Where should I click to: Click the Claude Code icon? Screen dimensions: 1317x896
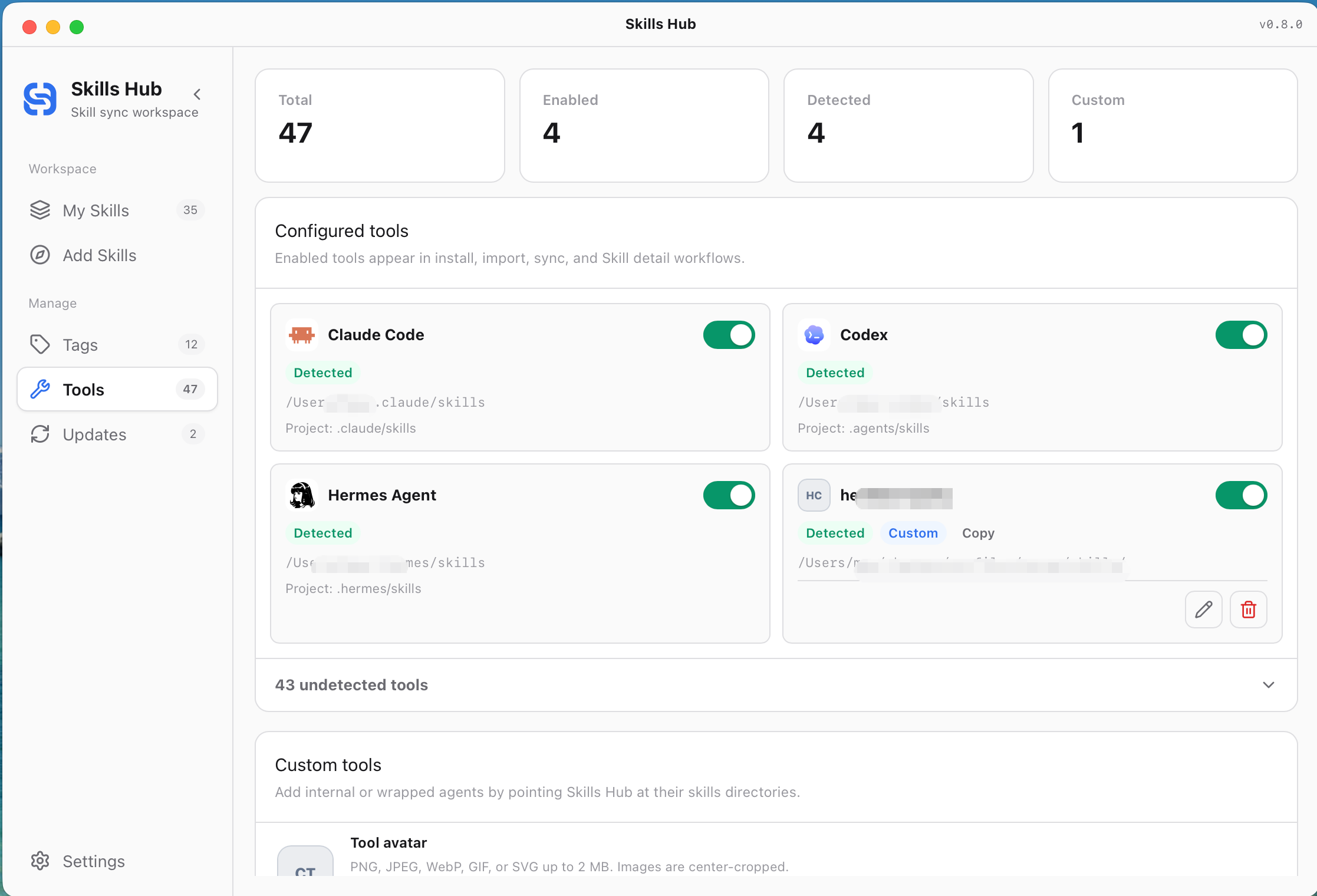tap(302, 335)
